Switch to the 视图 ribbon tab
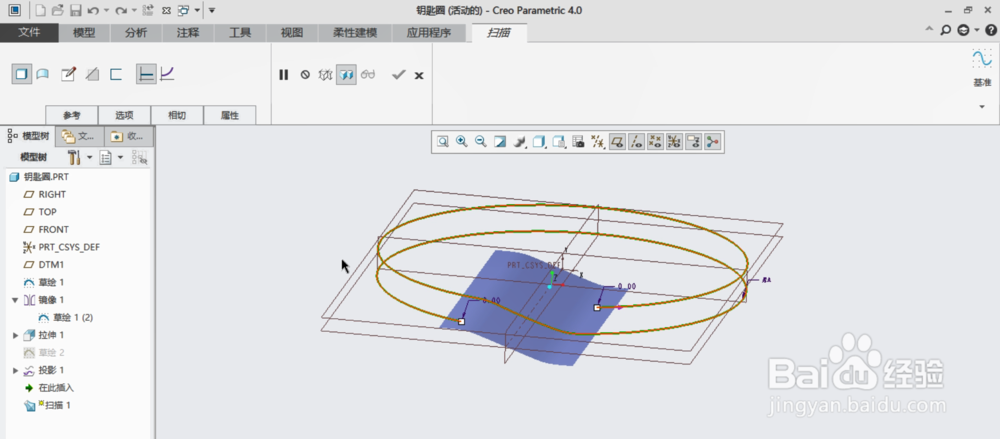This screenshot has width=1000, height=439. click(x=291, y=33)
